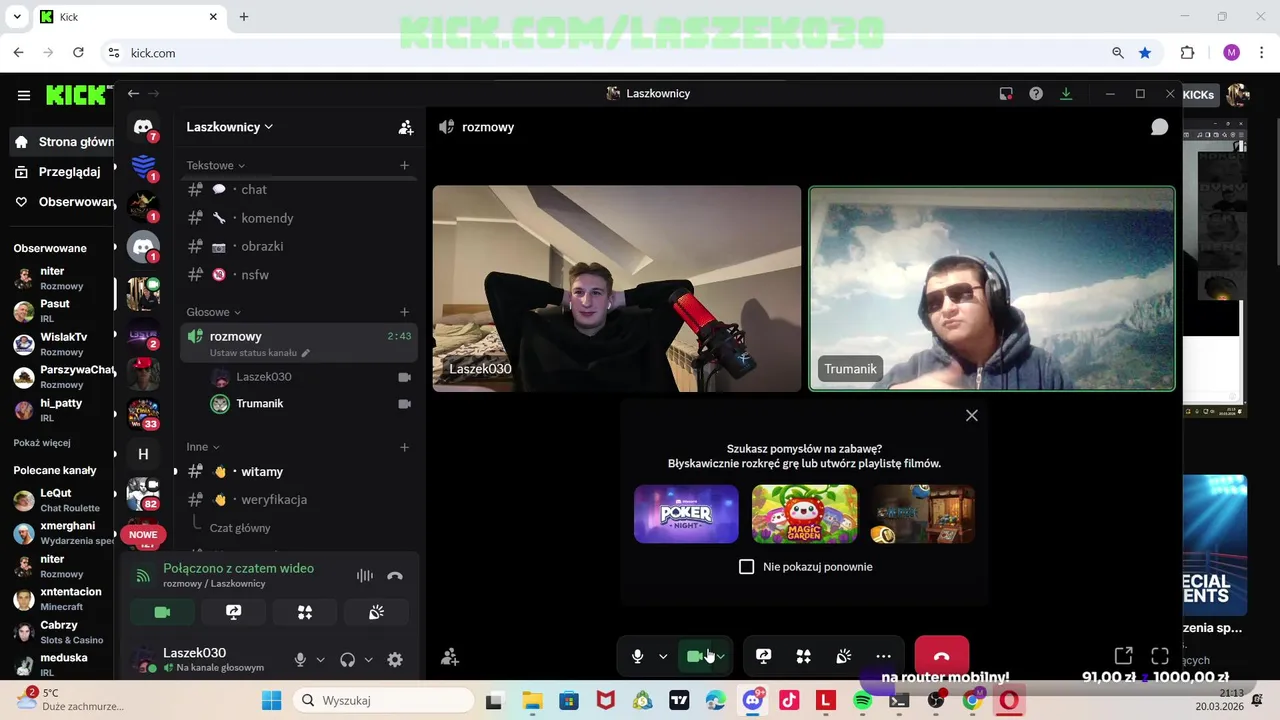1280x720 pixels.
Task: Show chat bubble in rozmowy voice channel
Action: click(x=1159, y=127)
